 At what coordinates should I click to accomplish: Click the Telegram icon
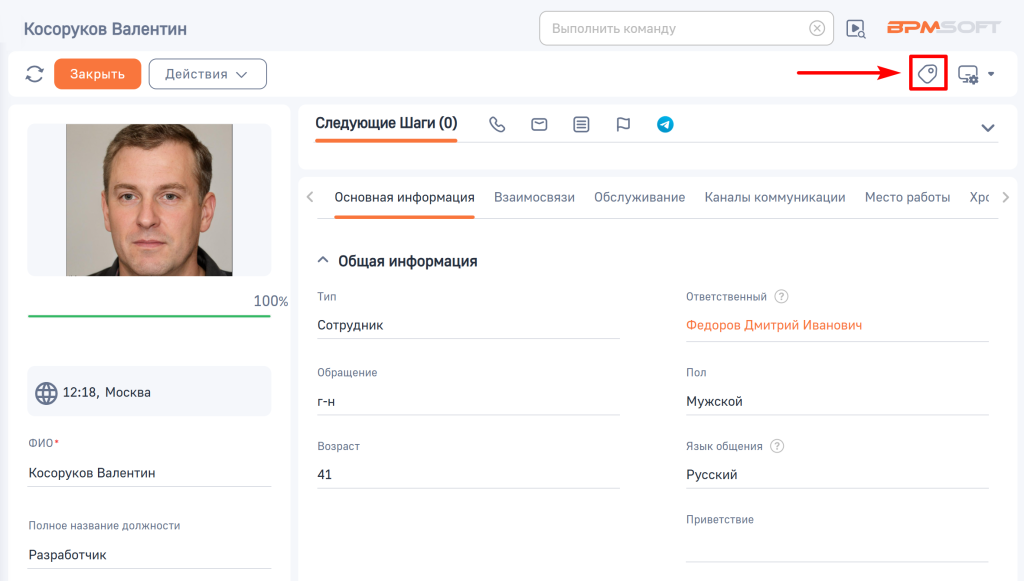[665, 125]
